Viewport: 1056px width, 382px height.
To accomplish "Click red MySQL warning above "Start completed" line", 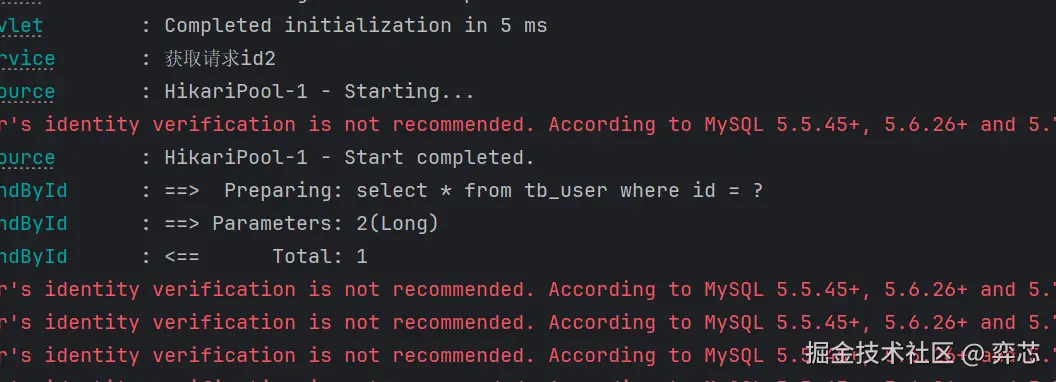I will [x=528, y=125].
